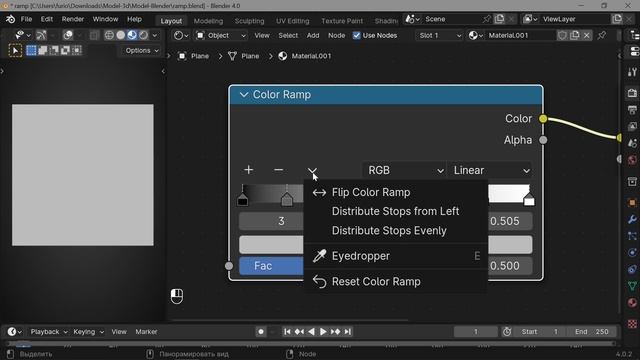Click the Blender logo menu icon

coord(10,19)
